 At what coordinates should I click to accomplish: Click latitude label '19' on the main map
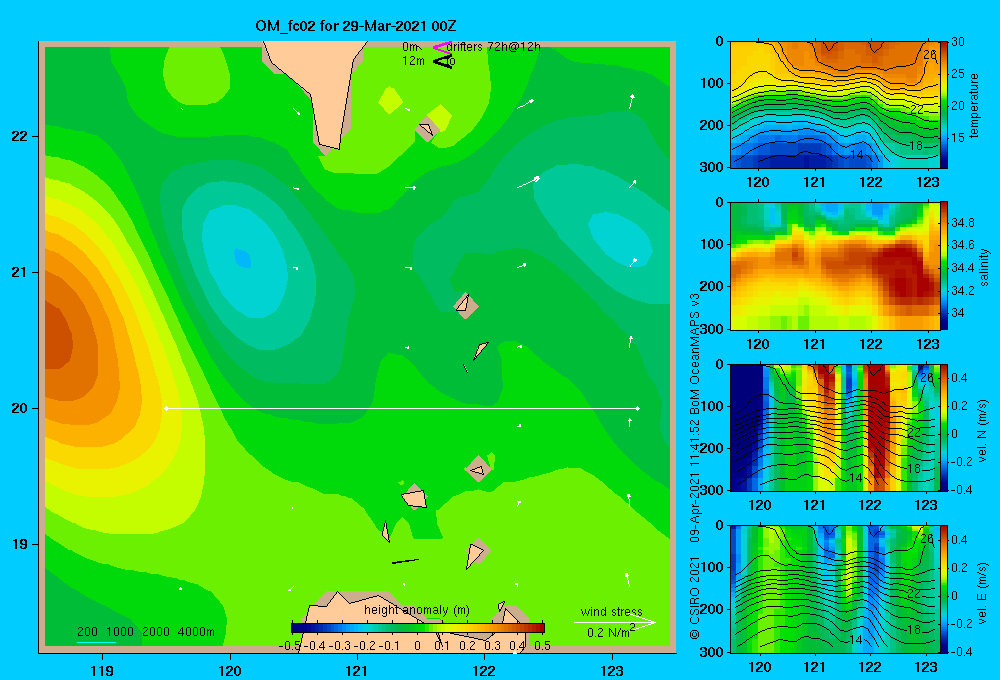(x=19, y=544)
